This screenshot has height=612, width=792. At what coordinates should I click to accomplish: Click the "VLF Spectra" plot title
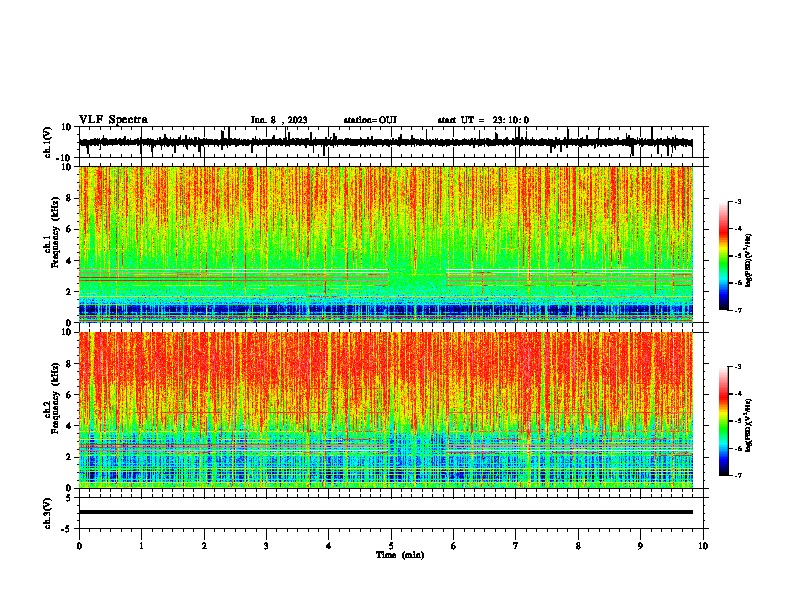pos(113,120)
